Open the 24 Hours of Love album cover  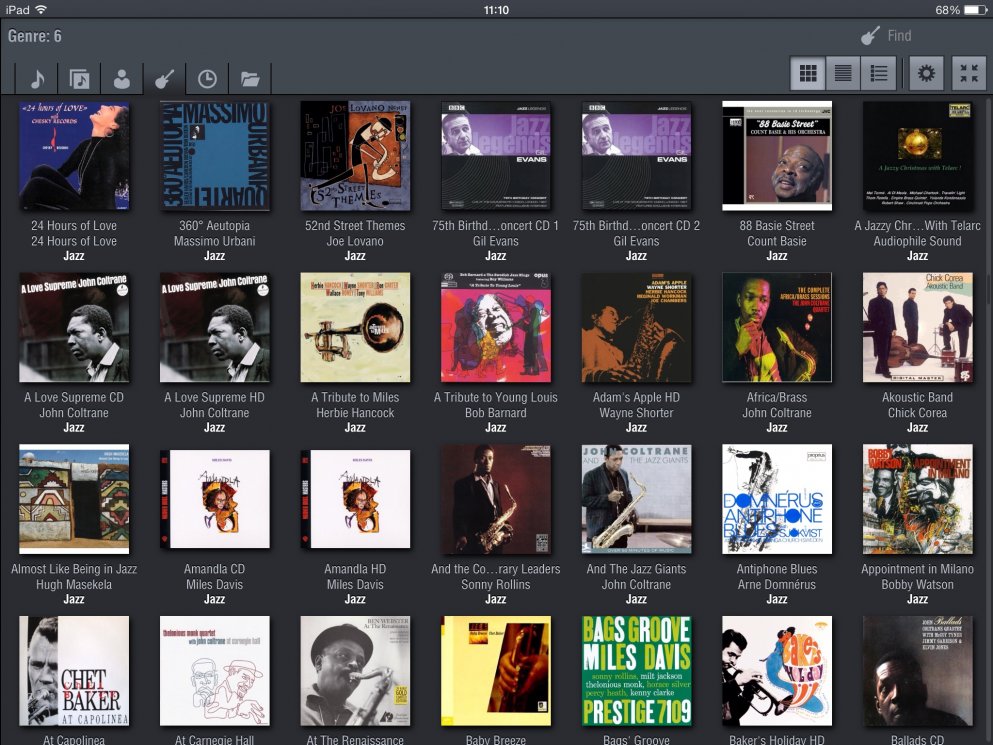point(74,156)
